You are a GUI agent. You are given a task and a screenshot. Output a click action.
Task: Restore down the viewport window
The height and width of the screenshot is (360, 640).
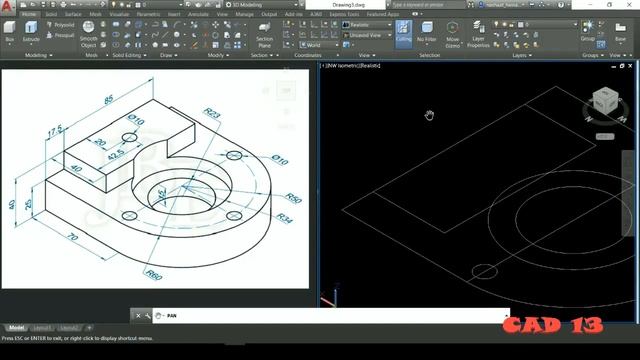pos(622,66)
